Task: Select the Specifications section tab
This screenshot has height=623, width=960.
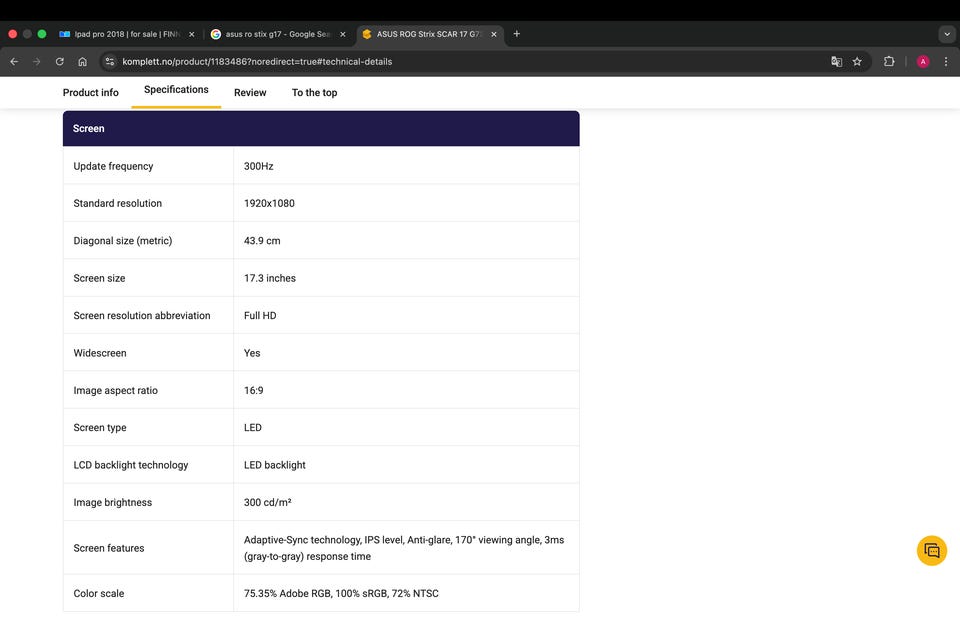Action: click(x=176, y=90)
